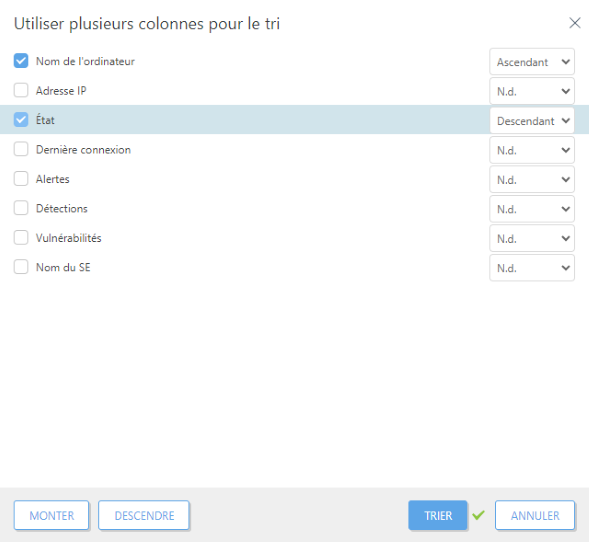Viewport: 589px width, 542px height.
Task: Cancel with the ANNULER button
Action: tap(535, 515)
